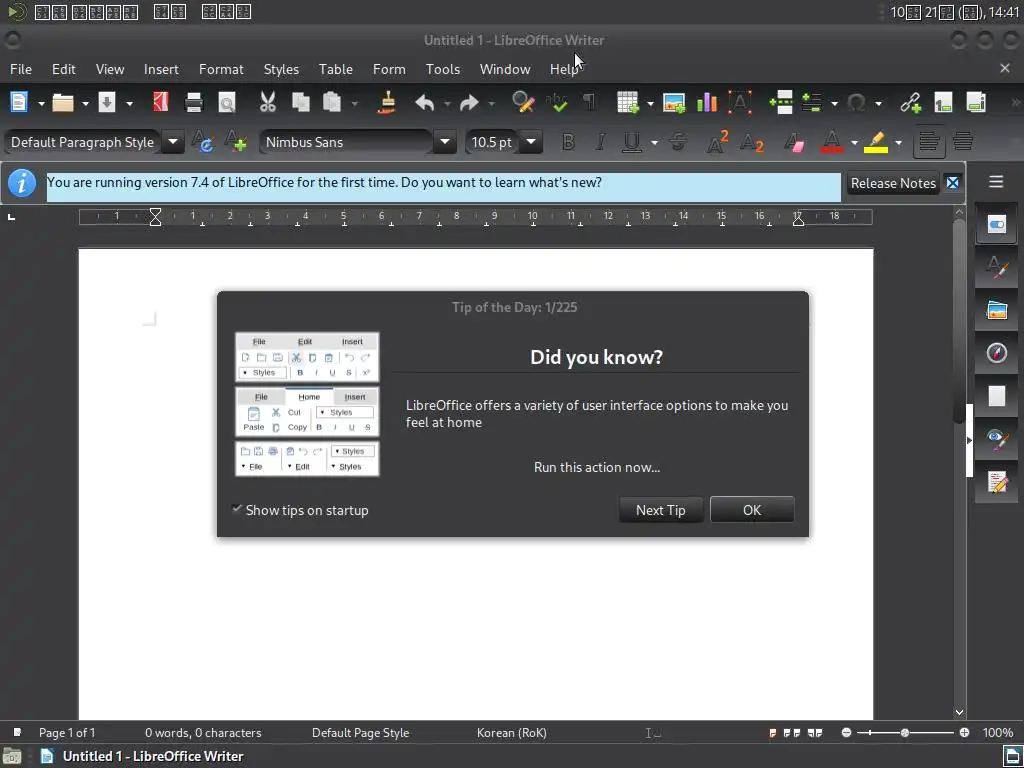Viewport: 1024px width, 768px height.
Task: Click the Clone Formatting brush icon
Action: [387, 103]
